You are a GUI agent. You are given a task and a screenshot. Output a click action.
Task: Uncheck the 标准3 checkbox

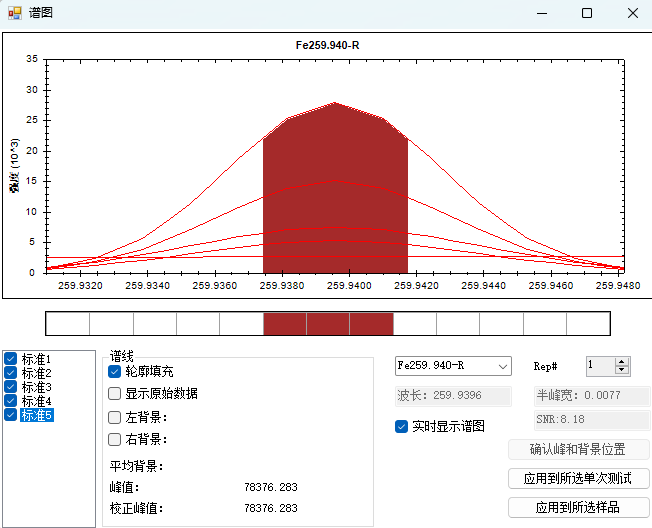(x=11, y=387)
